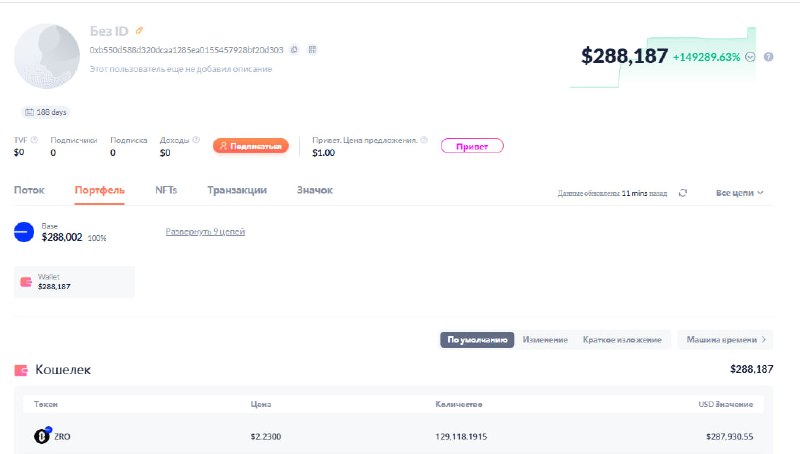800x454 pixels.
Task: Click the help icon next to the percentage change
Action: pyautogui.click(x=768, y=57)
